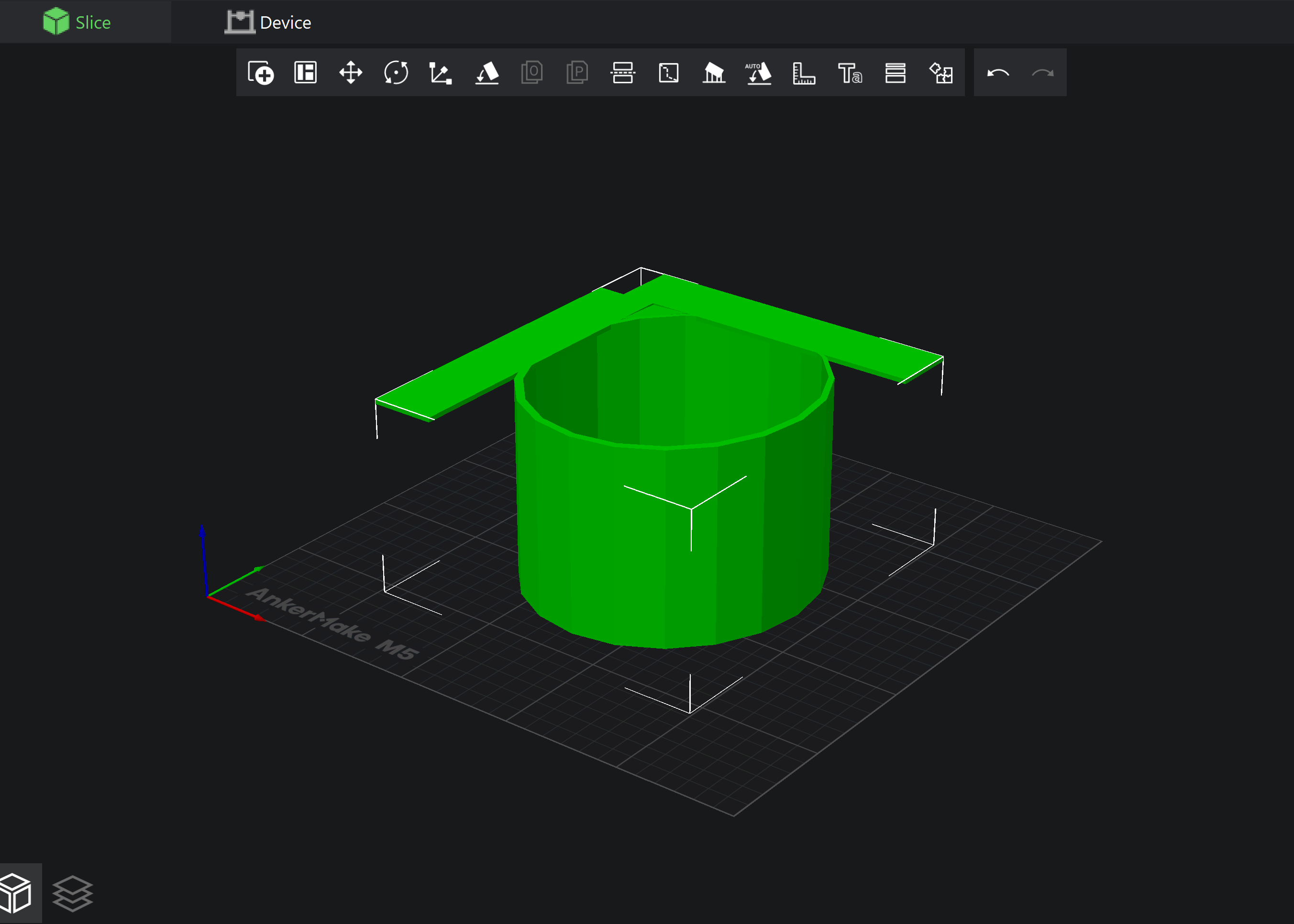
Task: Open the supports tool
Action: pos(714,73)
